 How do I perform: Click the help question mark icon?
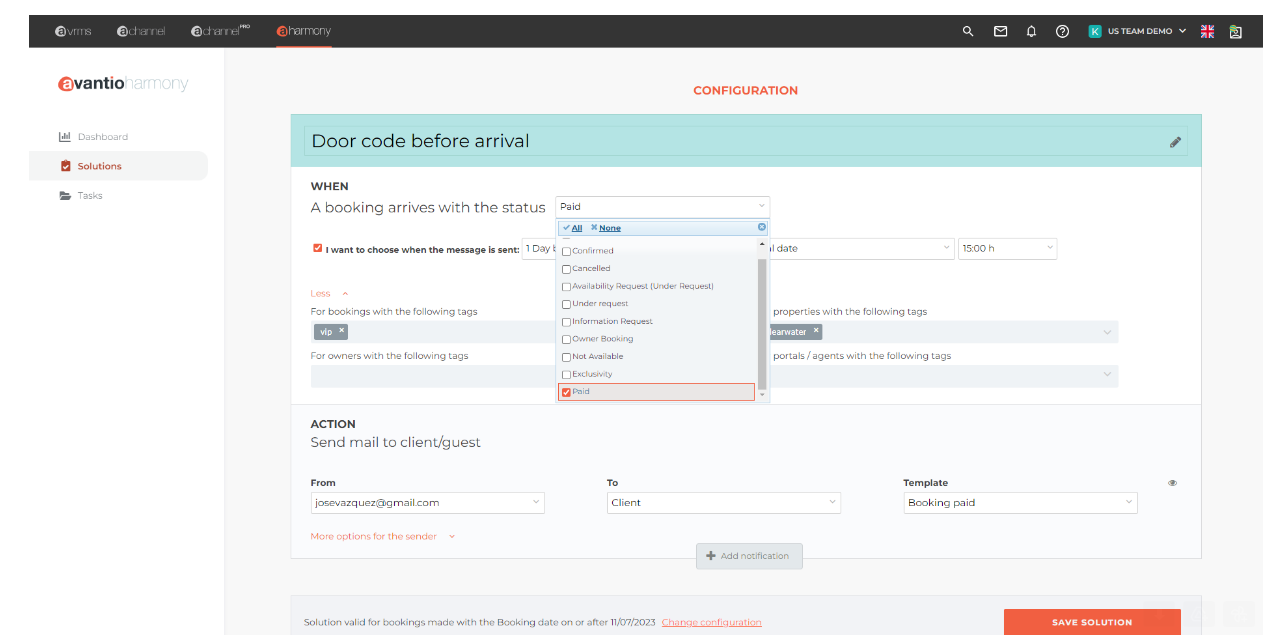[1063, 31]
